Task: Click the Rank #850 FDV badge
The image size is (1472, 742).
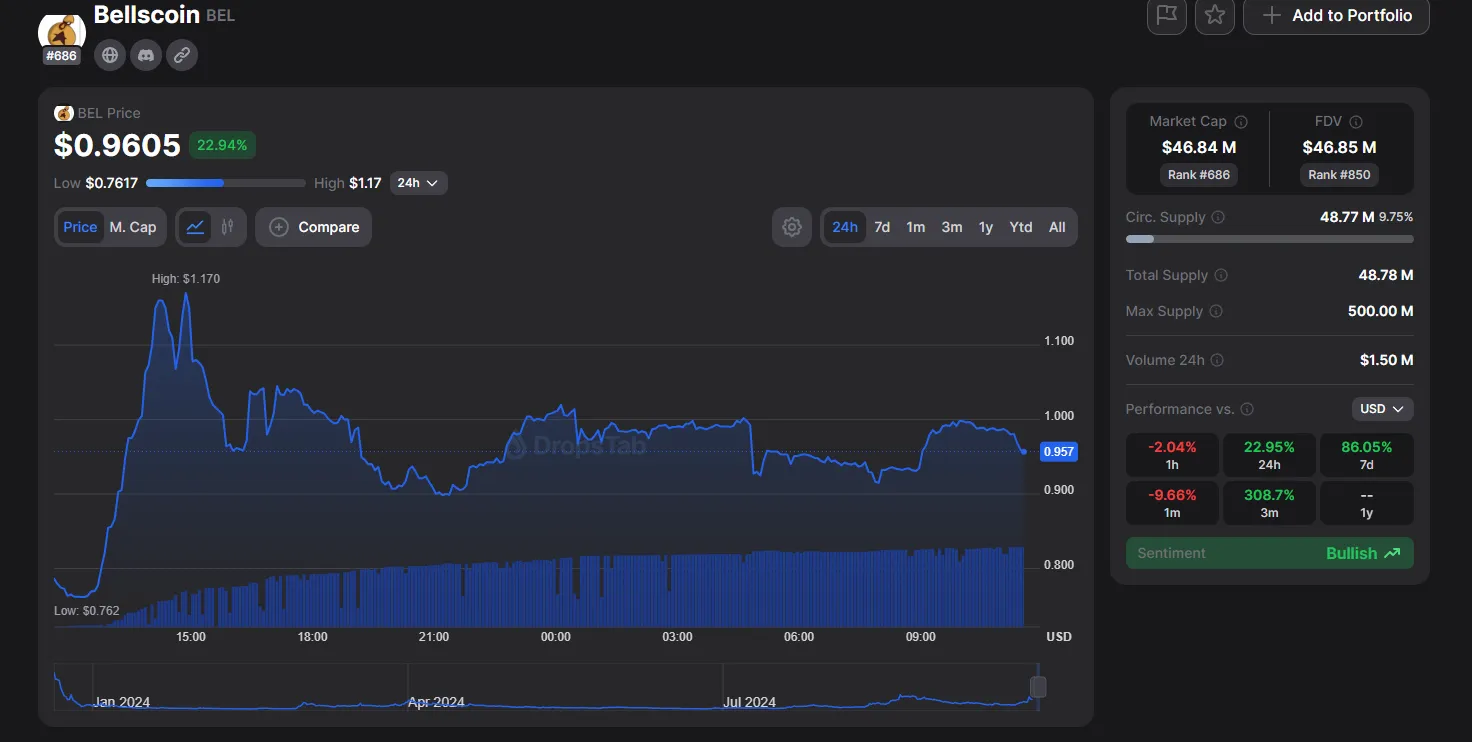Action: point(1340,174)
